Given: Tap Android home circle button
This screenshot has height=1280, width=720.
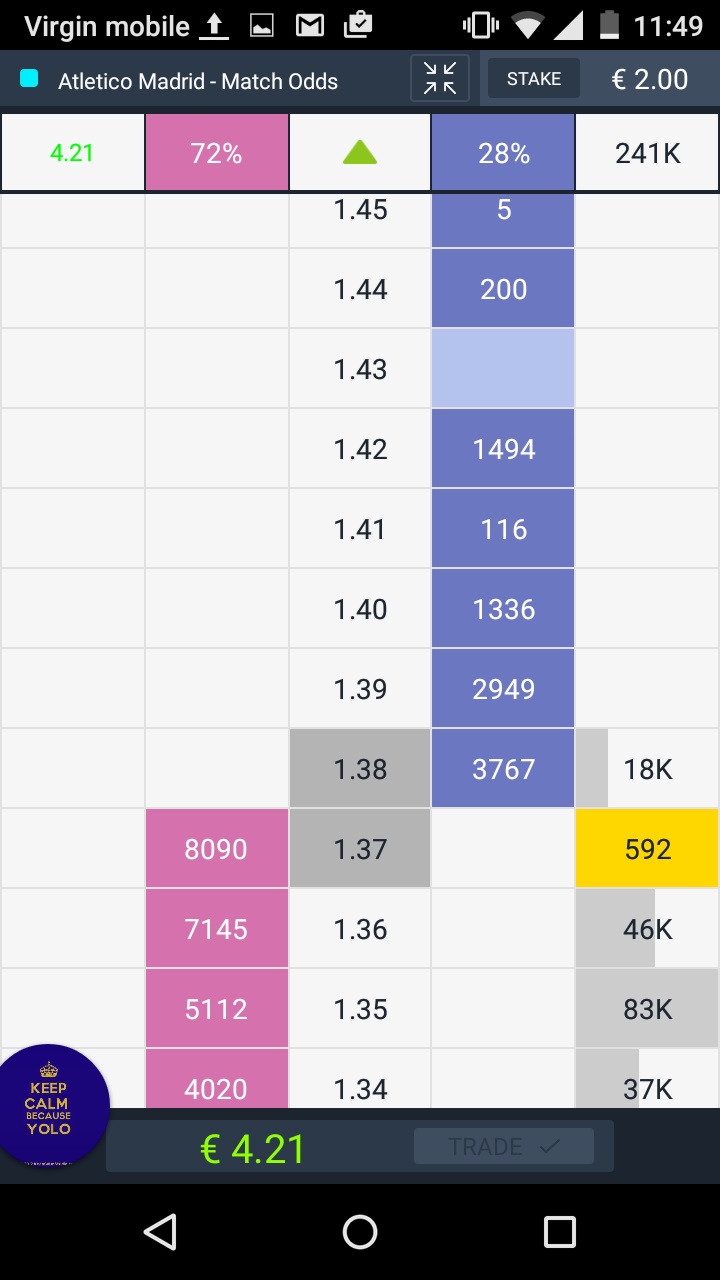Looking at the screenshot, I should (x=360, y=1232).
